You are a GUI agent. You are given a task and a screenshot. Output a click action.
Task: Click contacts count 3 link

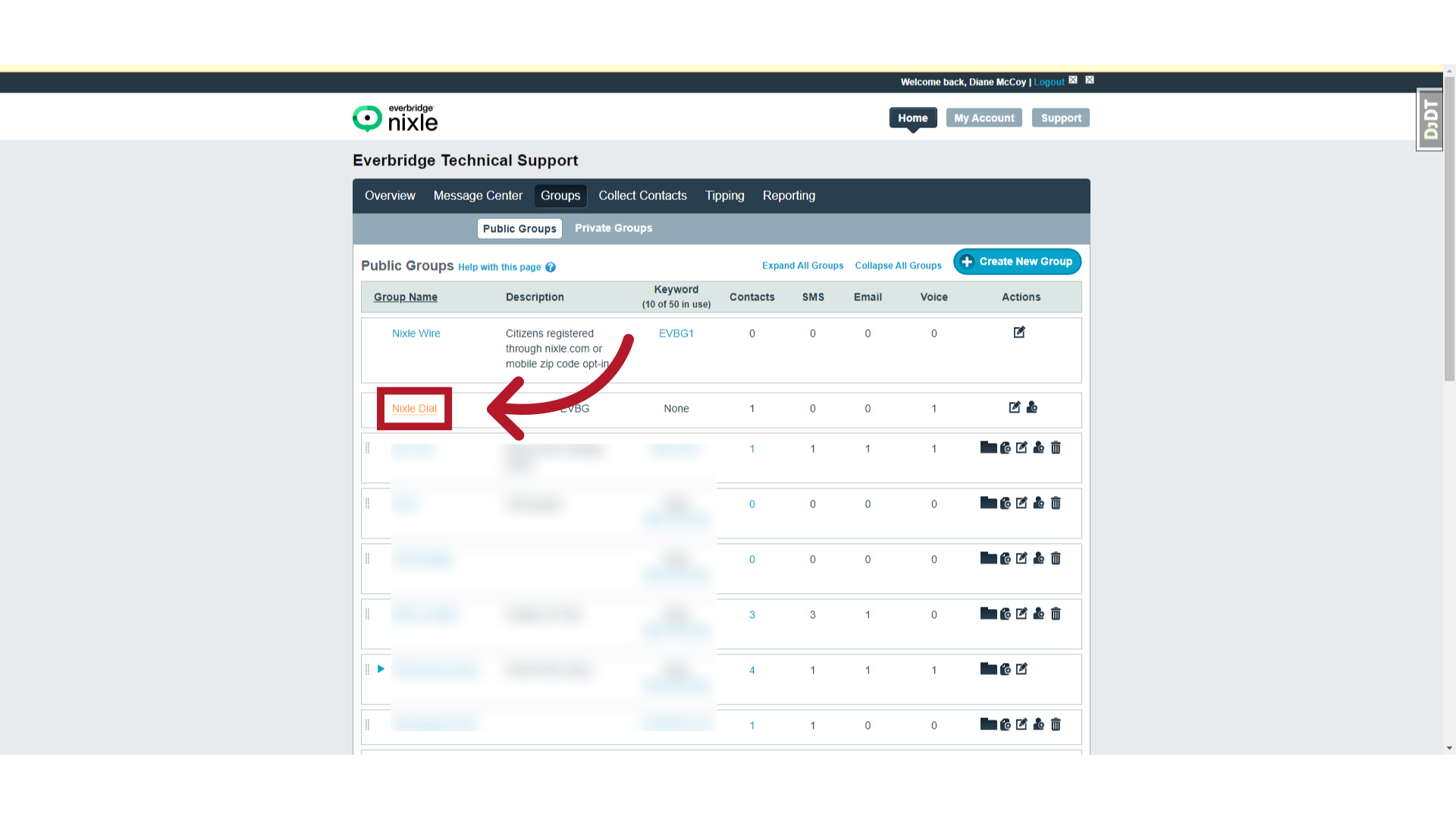pos(752,615)
